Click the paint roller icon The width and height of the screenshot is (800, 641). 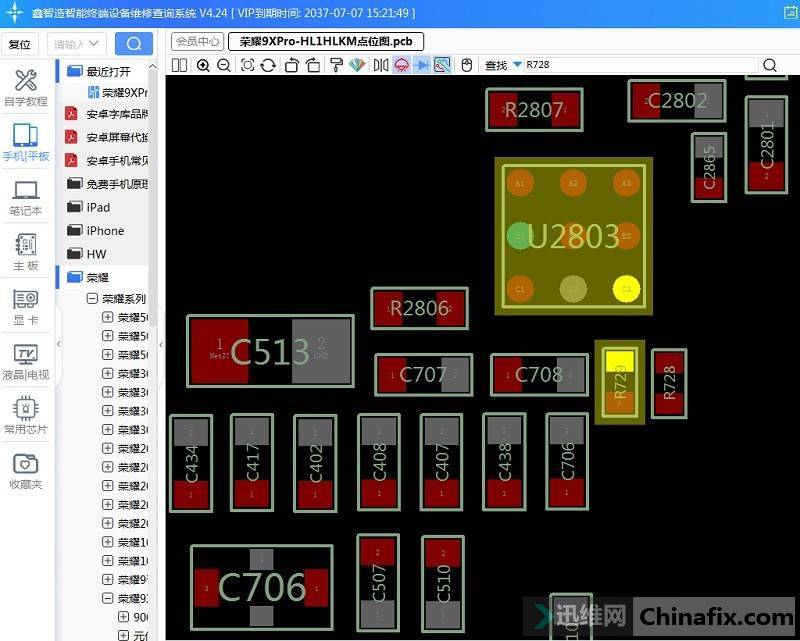click(336, 65)
